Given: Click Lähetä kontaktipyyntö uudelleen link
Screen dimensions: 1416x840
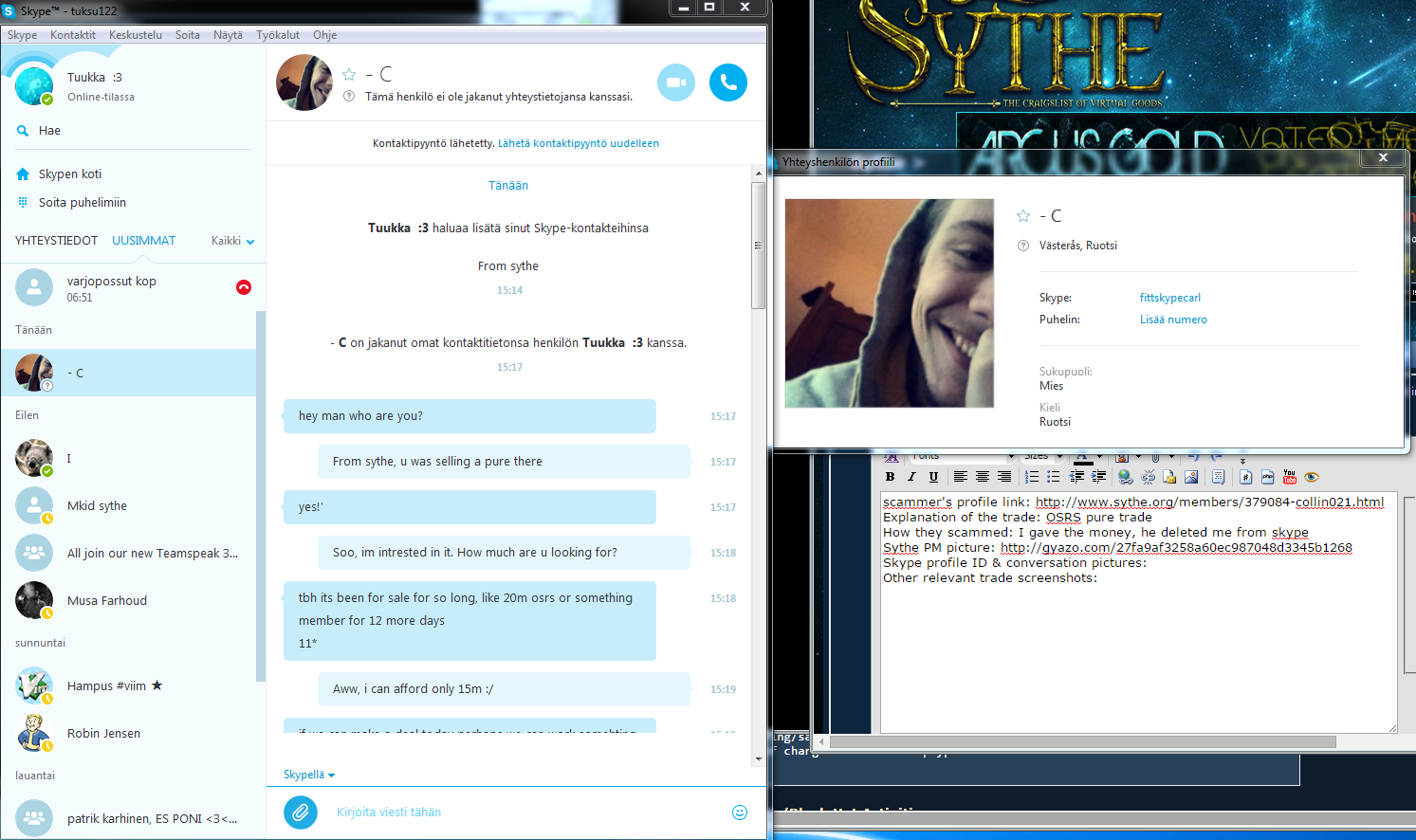Looking at the screenshot, I should coord(579,143).
